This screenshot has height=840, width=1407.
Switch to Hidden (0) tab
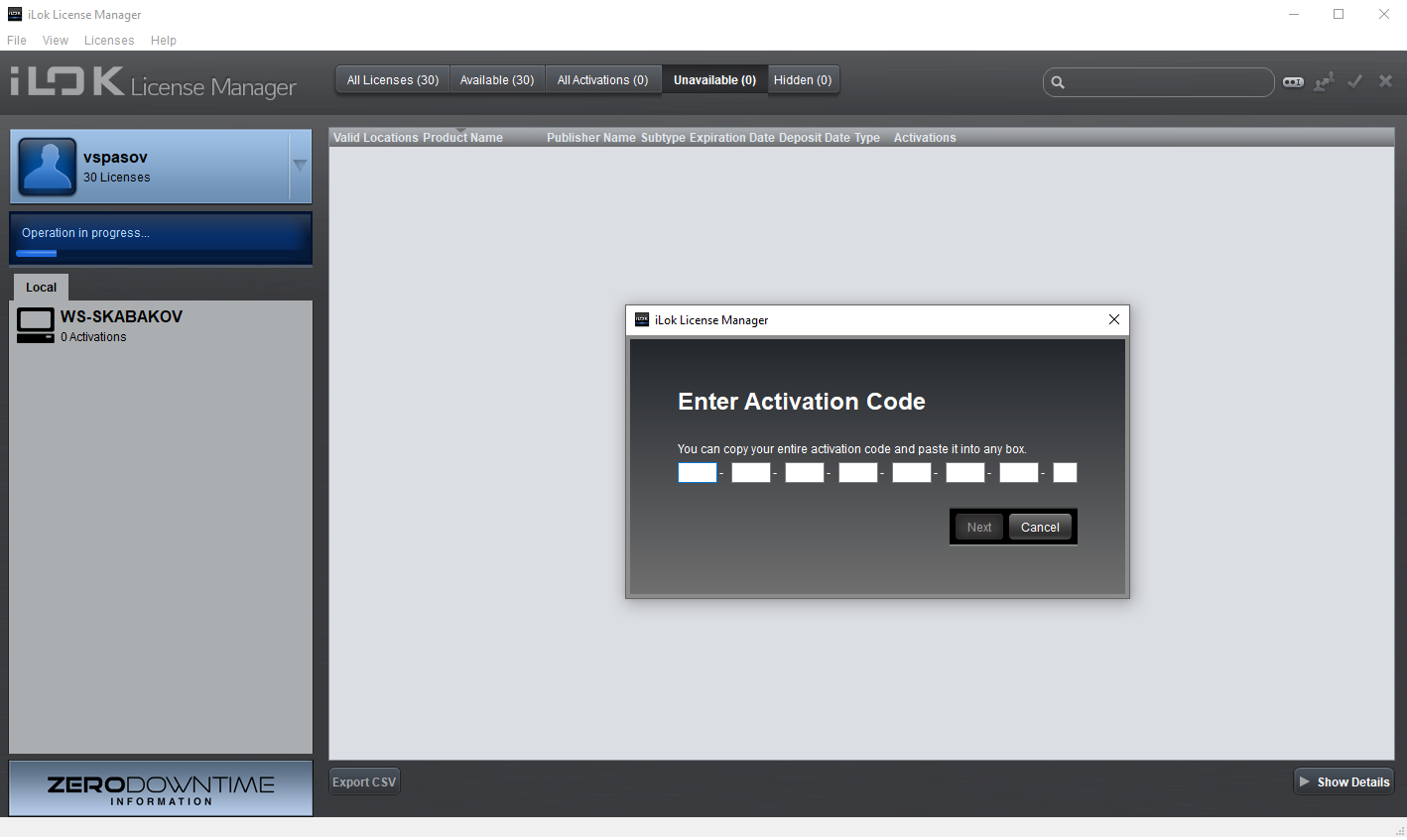(803, 80)
